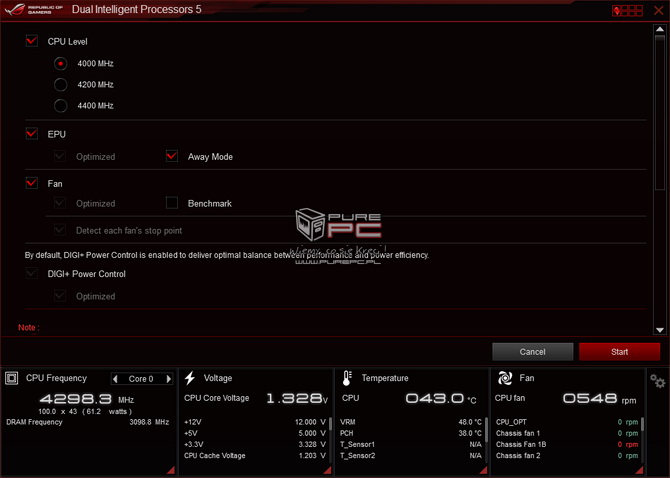The image size is (670, 478).
Task: Toggle DIGI+ Power Control Optimized checkbox
Action: click(60, 296)
